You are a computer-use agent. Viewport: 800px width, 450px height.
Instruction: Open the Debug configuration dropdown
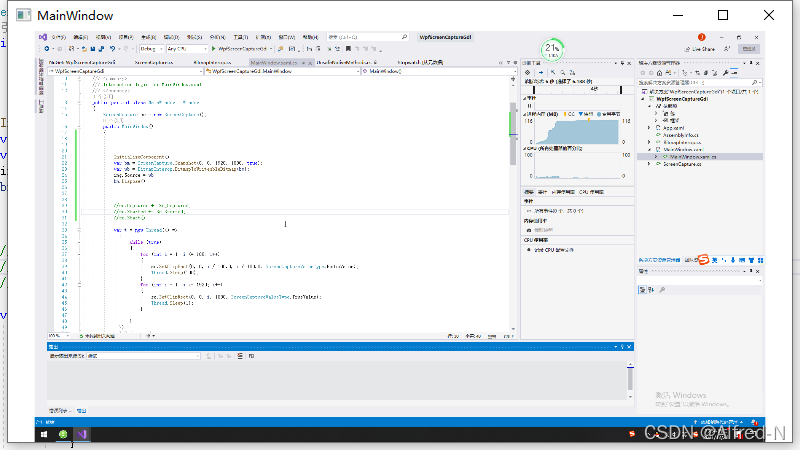pyautogui.click(x=152, y=49)
